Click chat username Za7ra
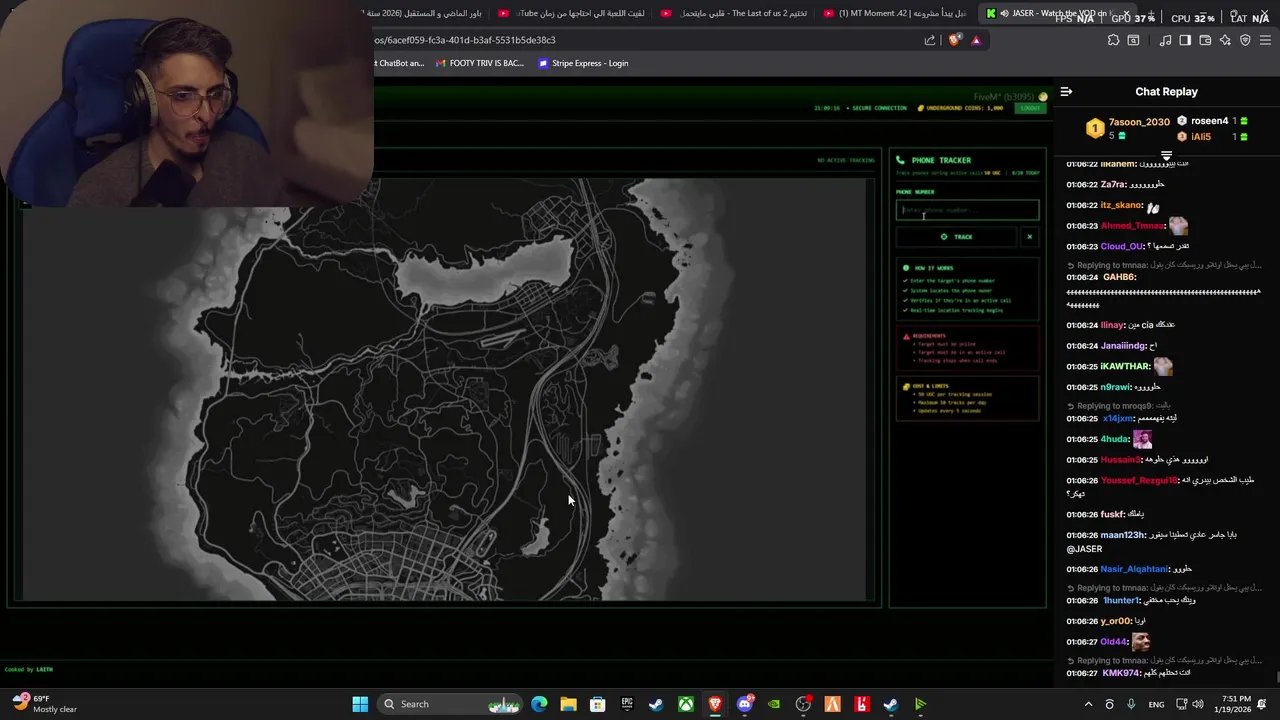The width and height of the screenshot is (1280, 720). pyautogui.click(x=1112, y=184)
